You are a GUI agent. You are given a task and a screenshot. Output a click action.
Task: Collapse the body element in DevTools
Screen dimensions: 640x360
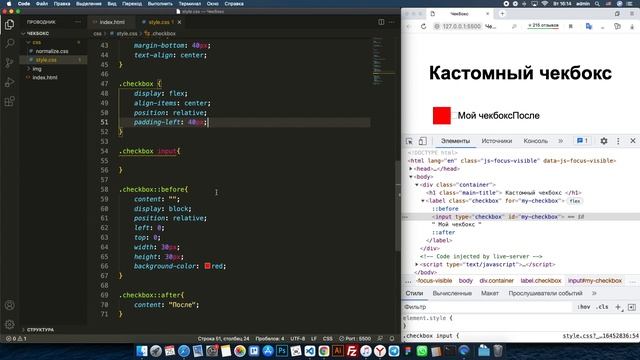411,177
